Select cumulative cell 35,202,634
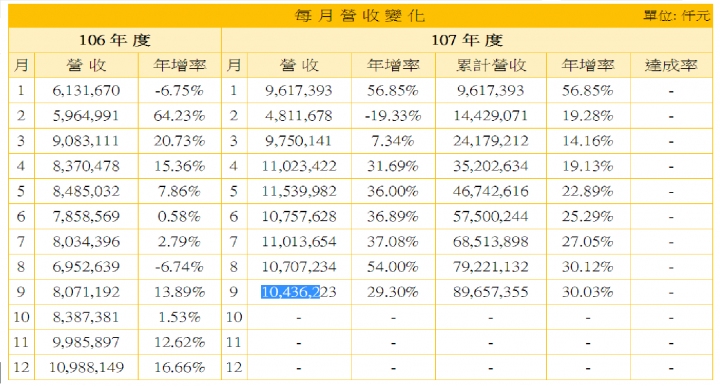 pos(491,166)
